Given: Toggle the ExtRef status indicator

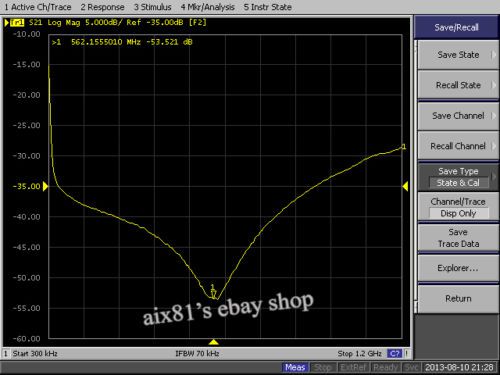Looking at the screenshot, I should [x=354, y=367].
